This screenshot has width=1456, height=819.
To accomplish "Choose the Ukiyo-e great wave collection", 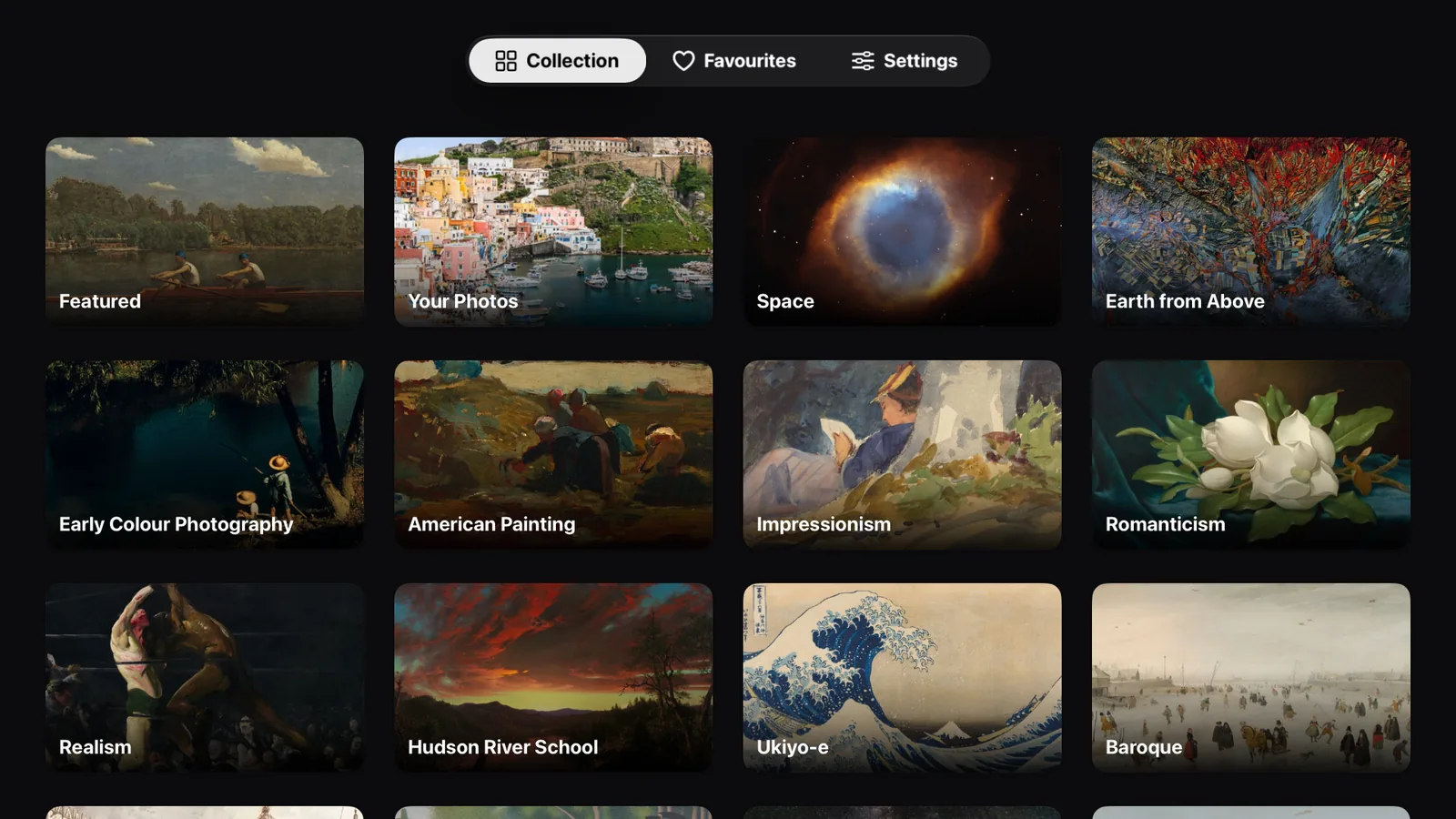I will click(902, 678).
